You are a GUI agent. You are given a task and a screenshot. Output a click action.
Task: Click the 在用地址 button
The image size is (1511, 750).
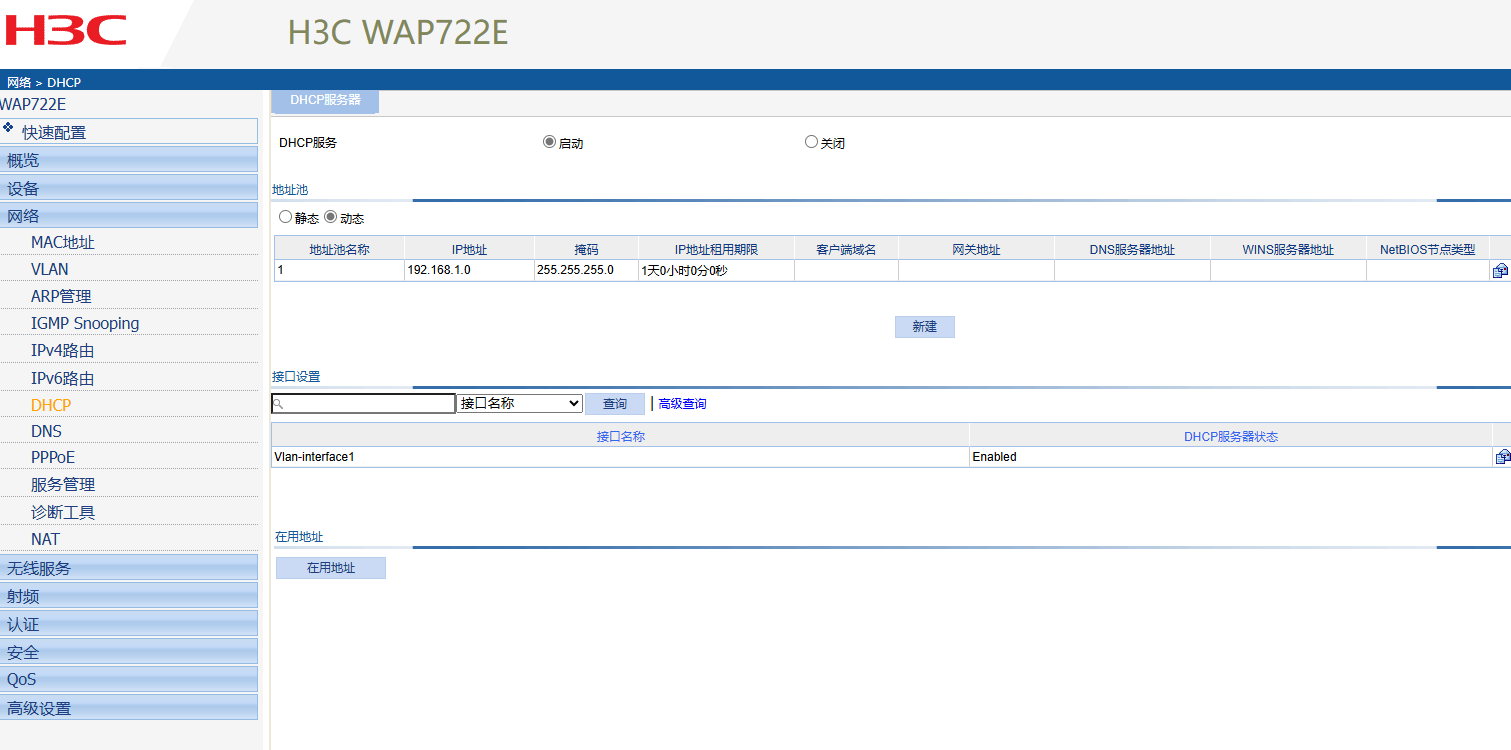click(x=331, y=568)
